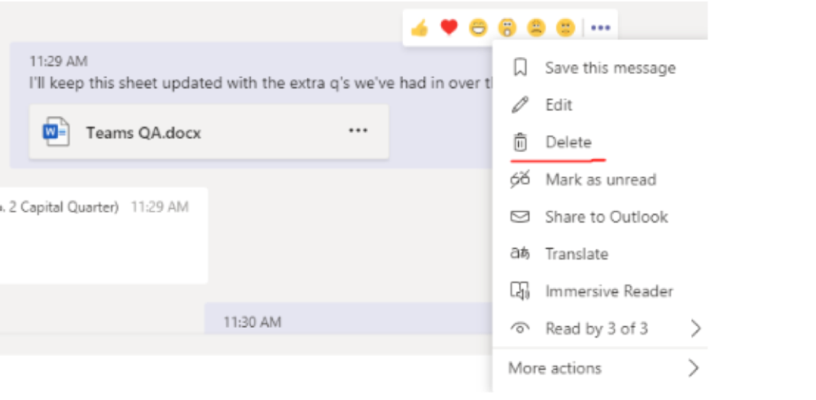React with laughing face emoji
Image resolution: width=816 pixels, height=400 pixels.
(478, 28)
